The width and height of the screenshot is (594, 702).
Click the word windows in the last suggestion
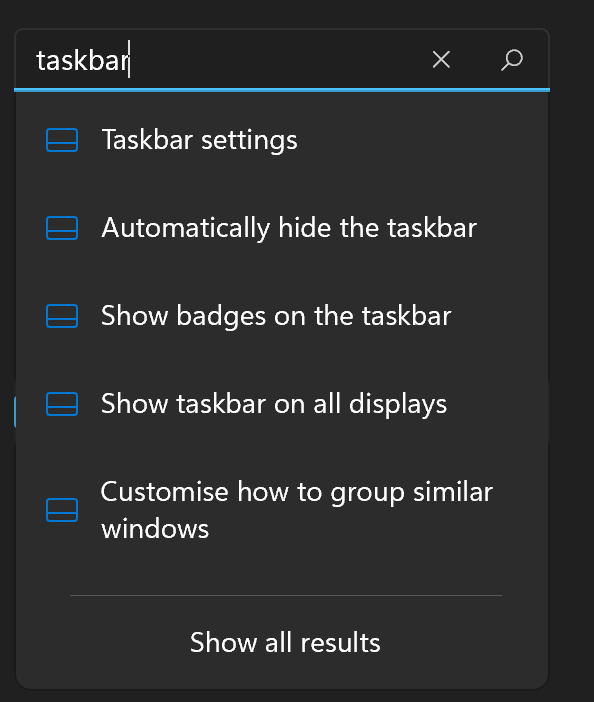click(155, 529)
